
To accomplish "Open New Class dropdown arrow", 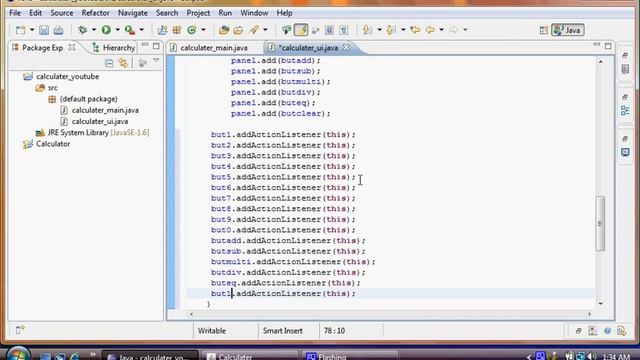I will [203, 30].
